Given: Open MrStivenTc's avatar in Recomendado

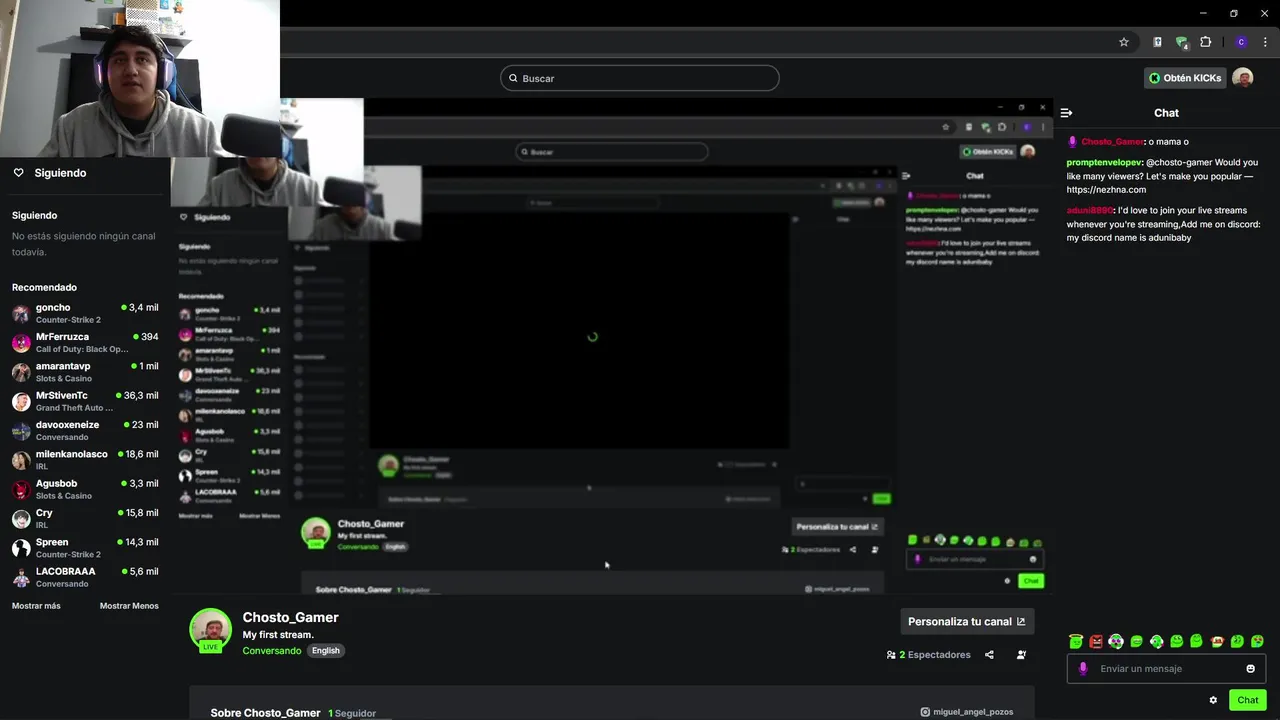Looking at the screenshot, I should (x=21, y=402).
